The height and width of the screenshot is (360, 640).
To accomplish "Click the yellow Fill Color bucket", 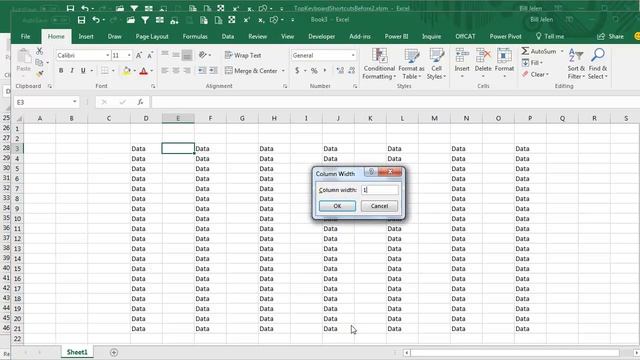I will [x=127, y=71].
